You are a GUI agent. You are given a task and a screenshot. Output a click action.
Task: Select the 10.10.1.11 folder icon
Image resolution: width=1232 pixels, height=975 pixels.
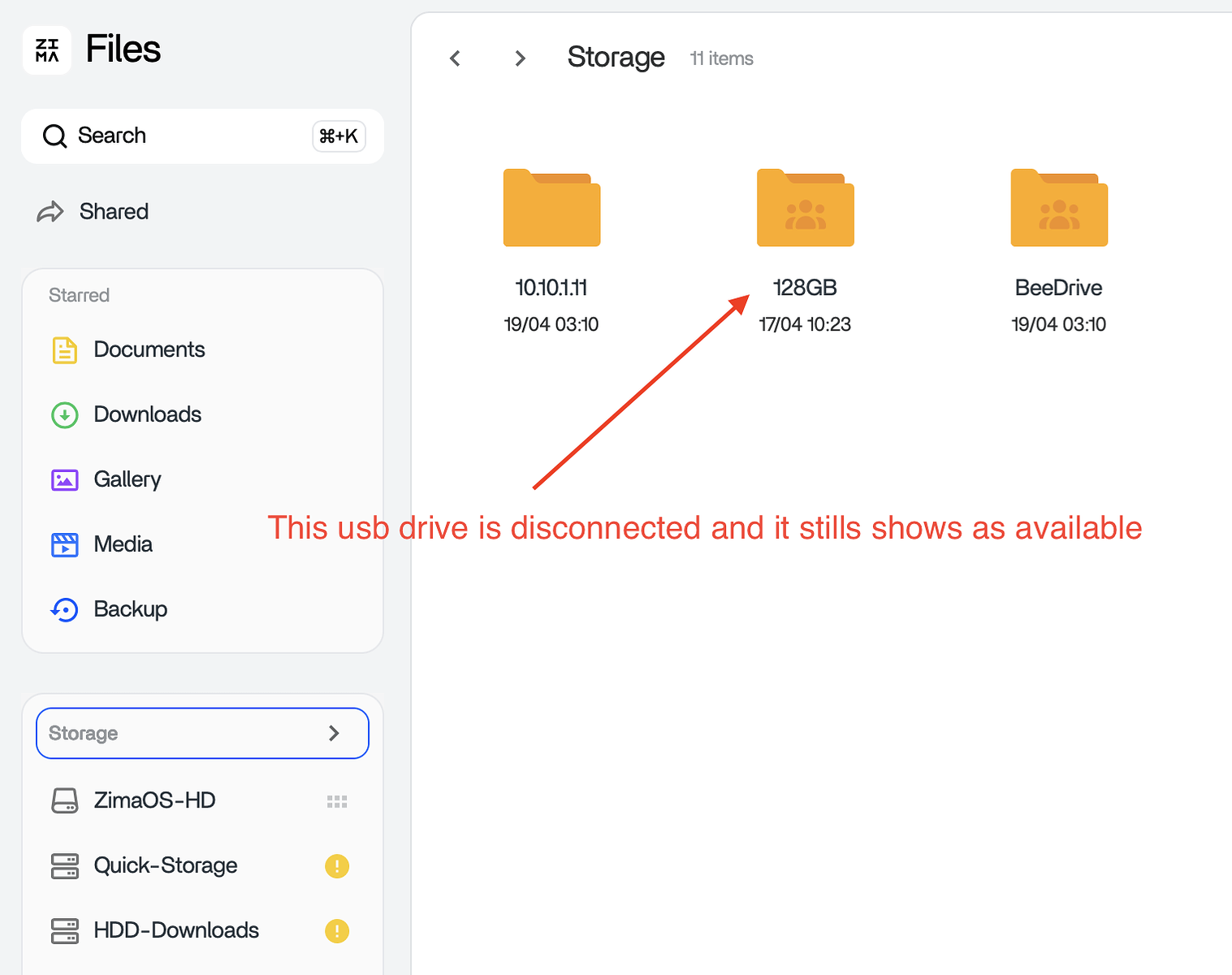(551, 208)
